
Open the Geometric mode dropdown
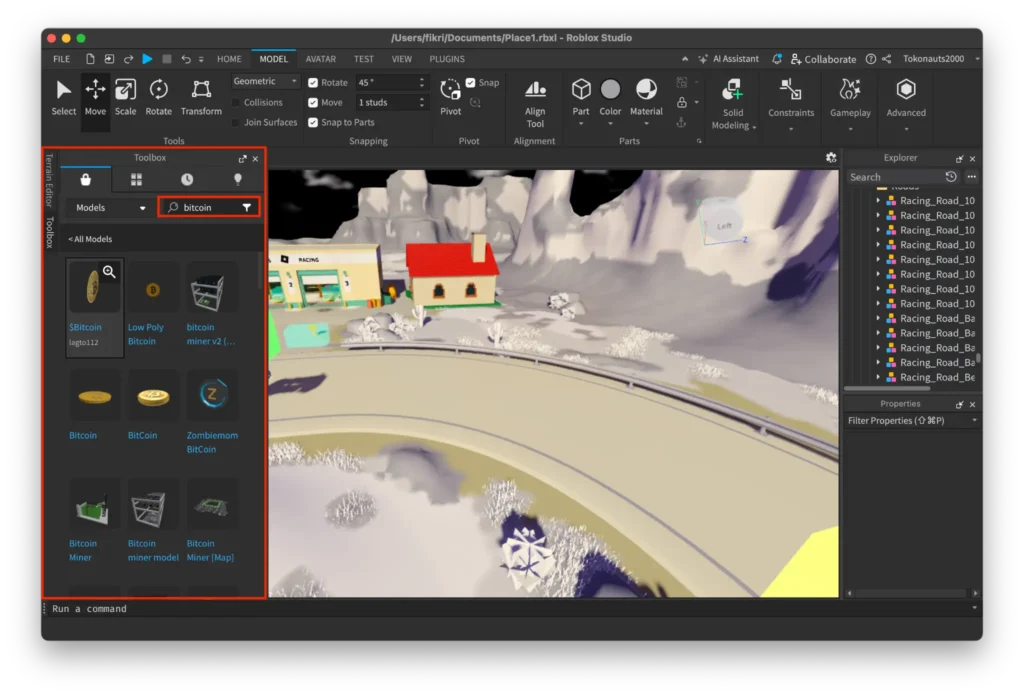click(265, 81)
